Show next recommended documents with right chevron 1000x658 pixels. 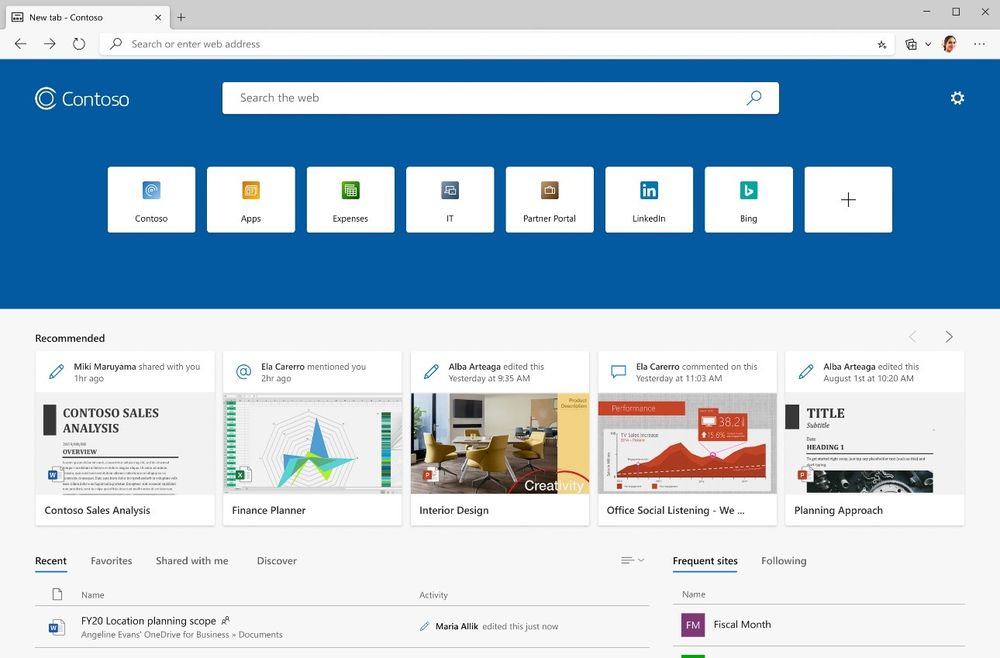pos(949,337)
